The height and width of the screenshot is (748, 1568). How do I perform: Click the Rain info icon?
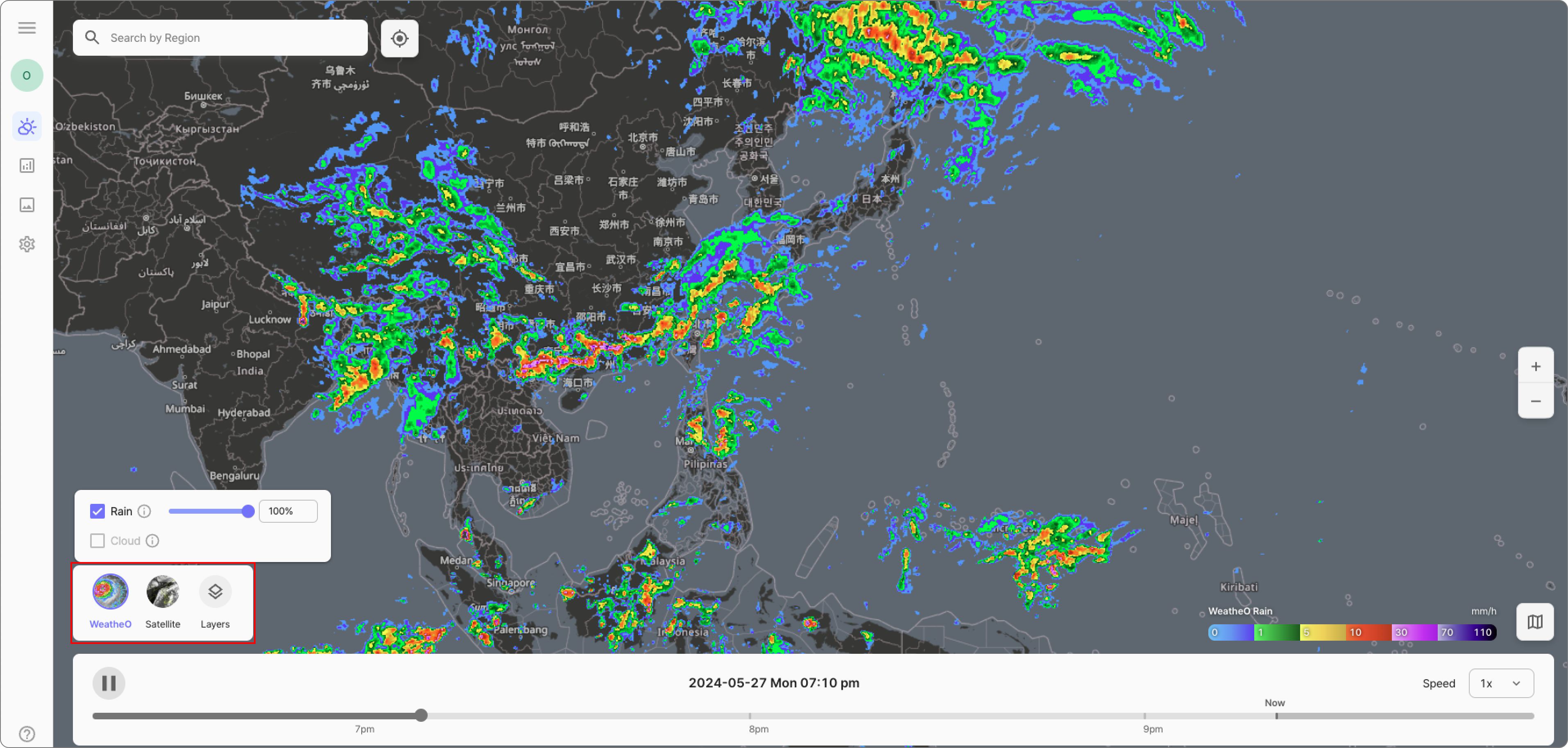click(144, 511)
